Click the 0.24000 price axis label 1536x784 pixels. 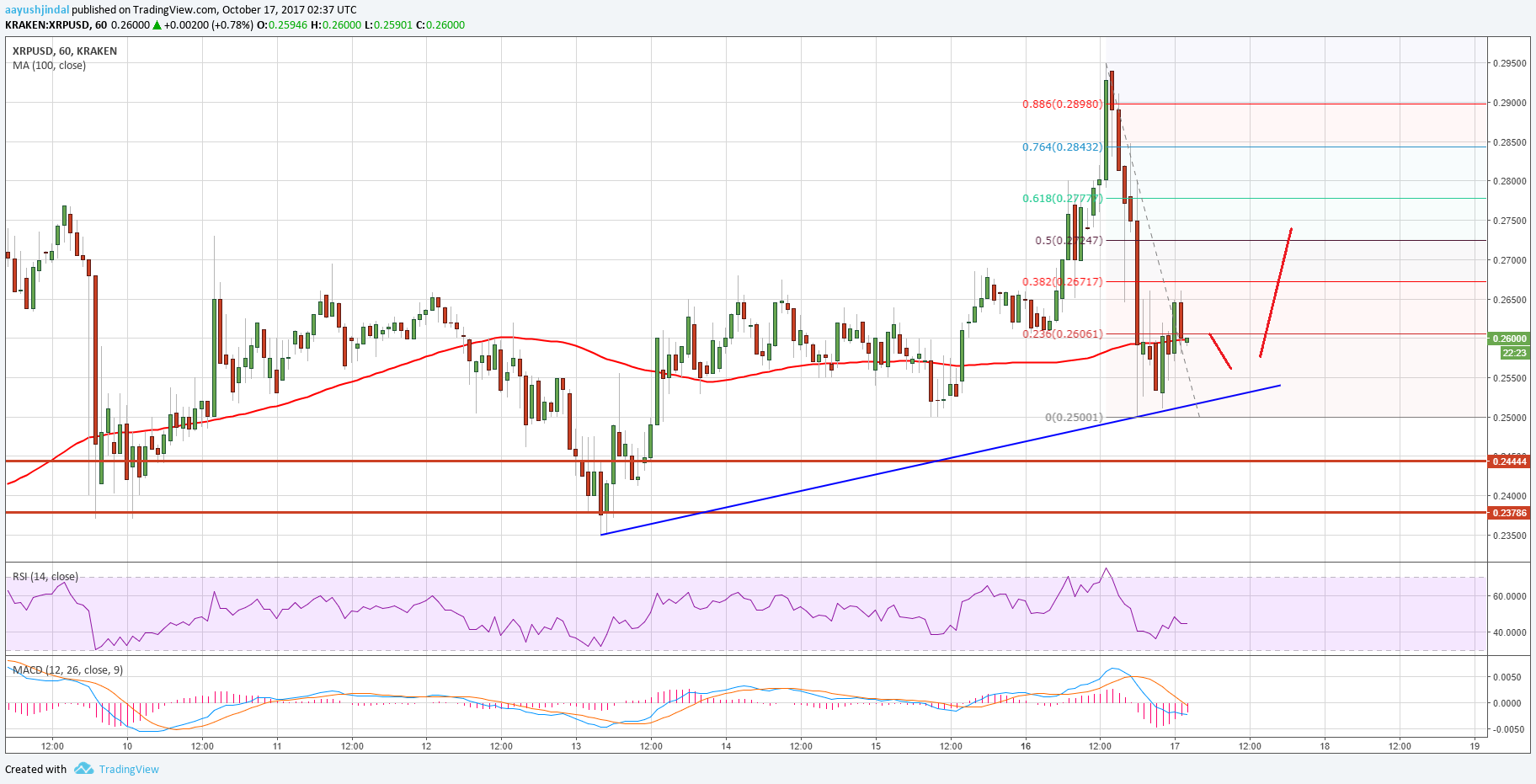click(x=1509, y=496)
